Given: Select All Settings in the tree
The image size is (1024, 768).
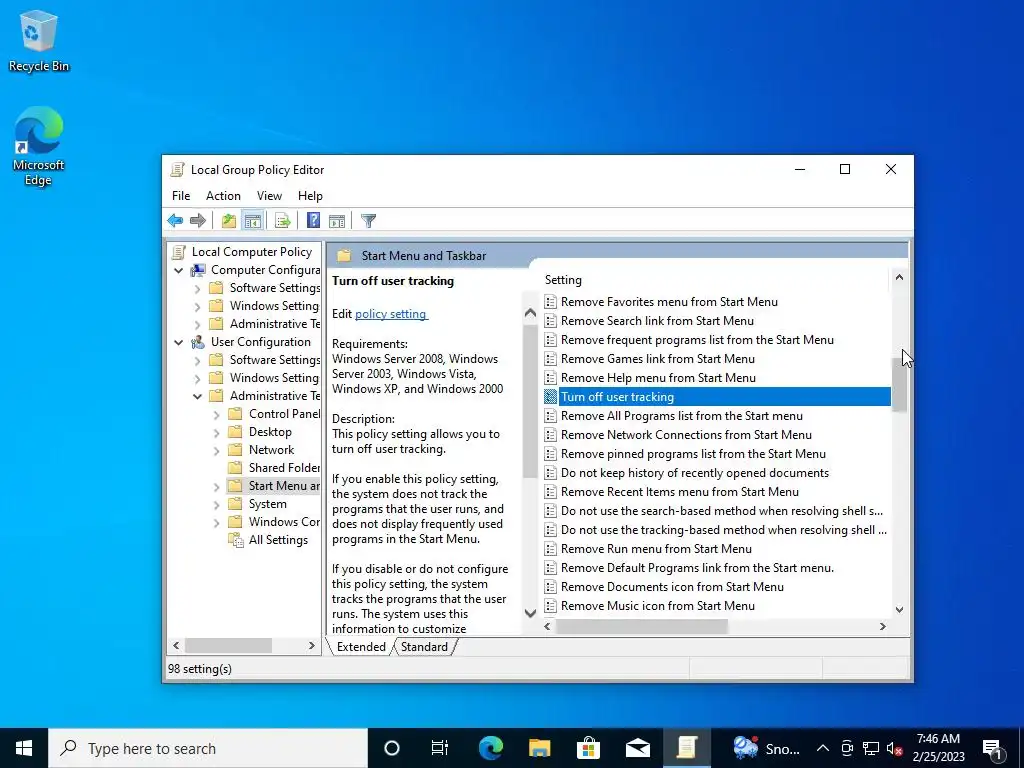Looking at the screenshot, I should click(278, 540).
